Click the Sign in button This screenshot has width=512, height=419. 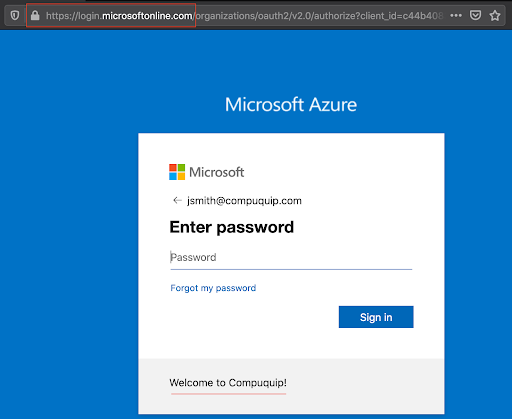(x=376, y=317)
